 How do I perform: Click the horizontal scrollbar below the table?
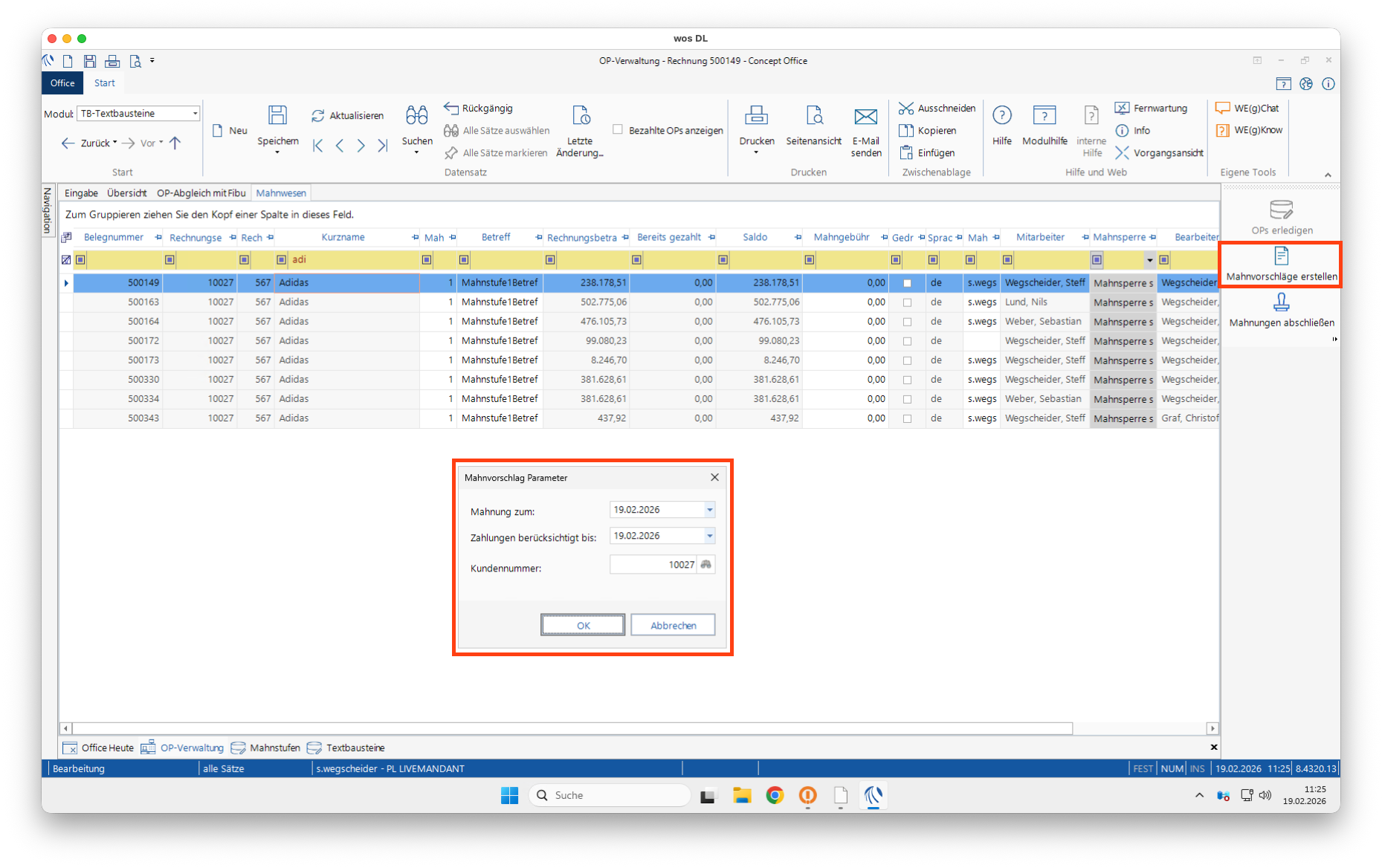pos(571,728)
